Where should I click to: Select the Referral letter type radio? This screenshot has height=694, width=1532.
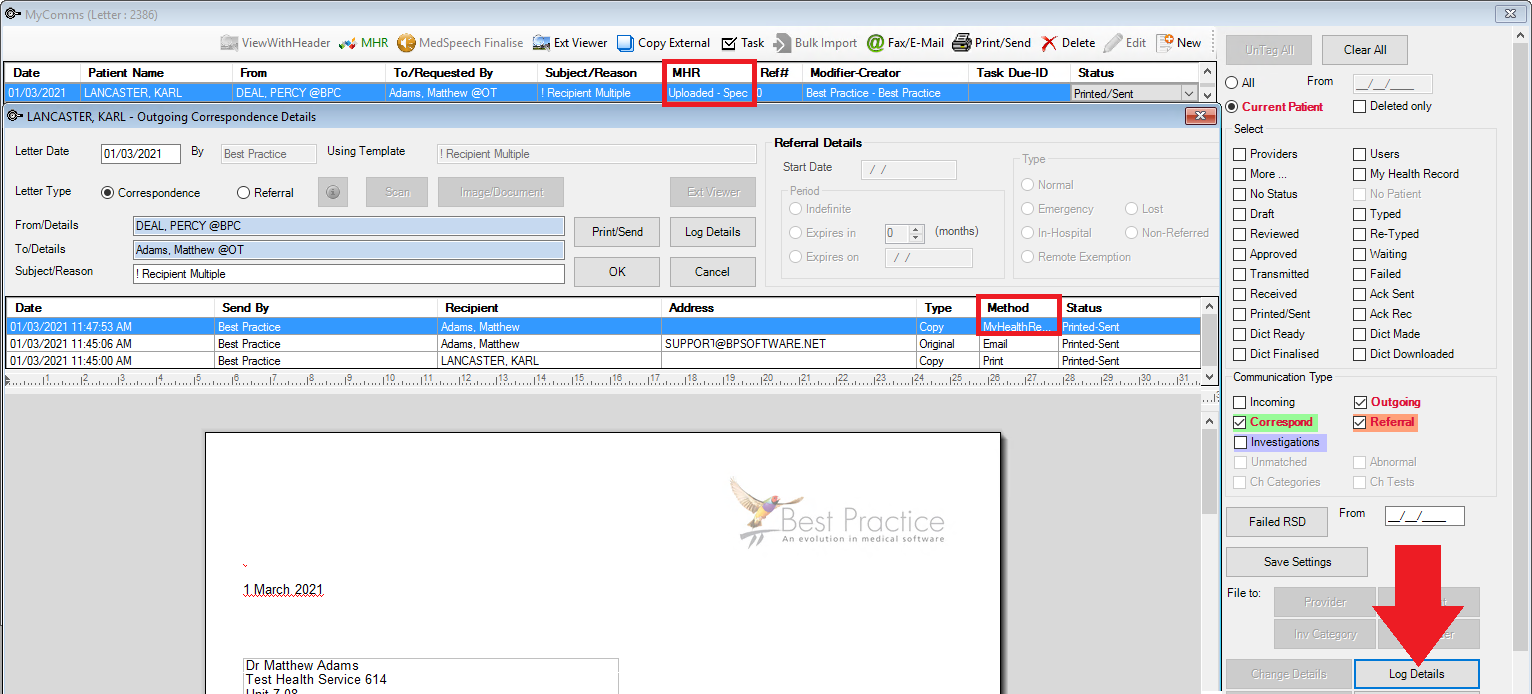[x=243, y=193]
